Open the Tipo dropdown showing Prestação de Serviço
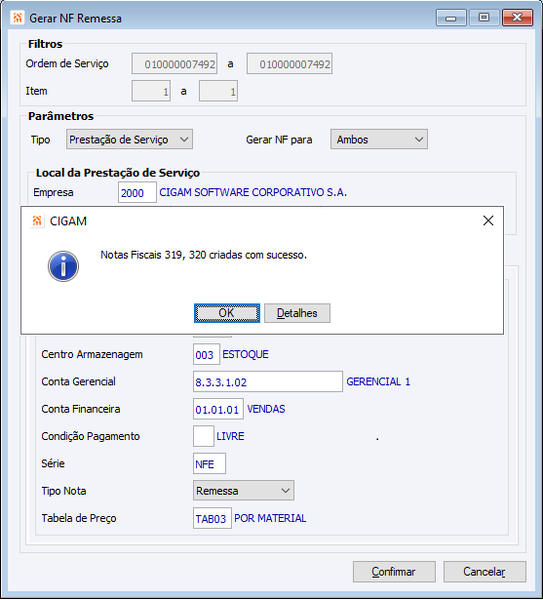This screenshot has width=543, height=600. pos(129,139)
